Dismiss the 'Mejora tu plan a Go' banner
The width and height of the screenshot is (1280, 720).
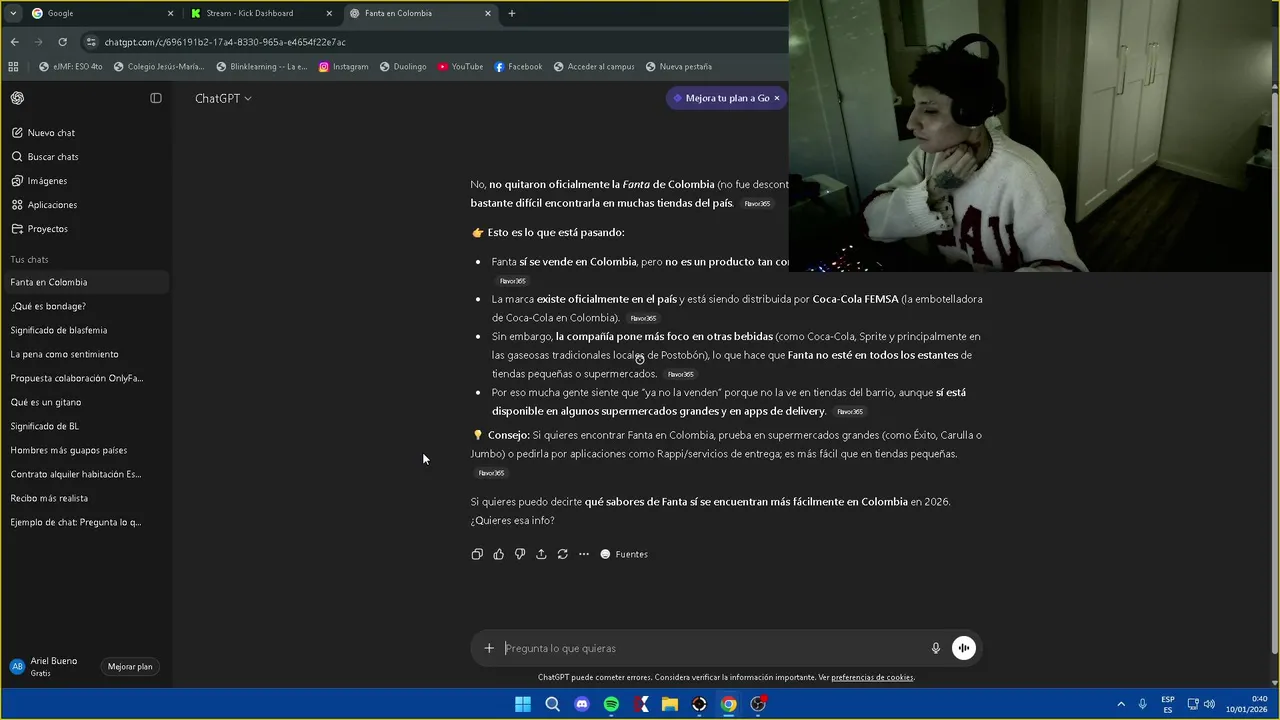tap(777, 98)
